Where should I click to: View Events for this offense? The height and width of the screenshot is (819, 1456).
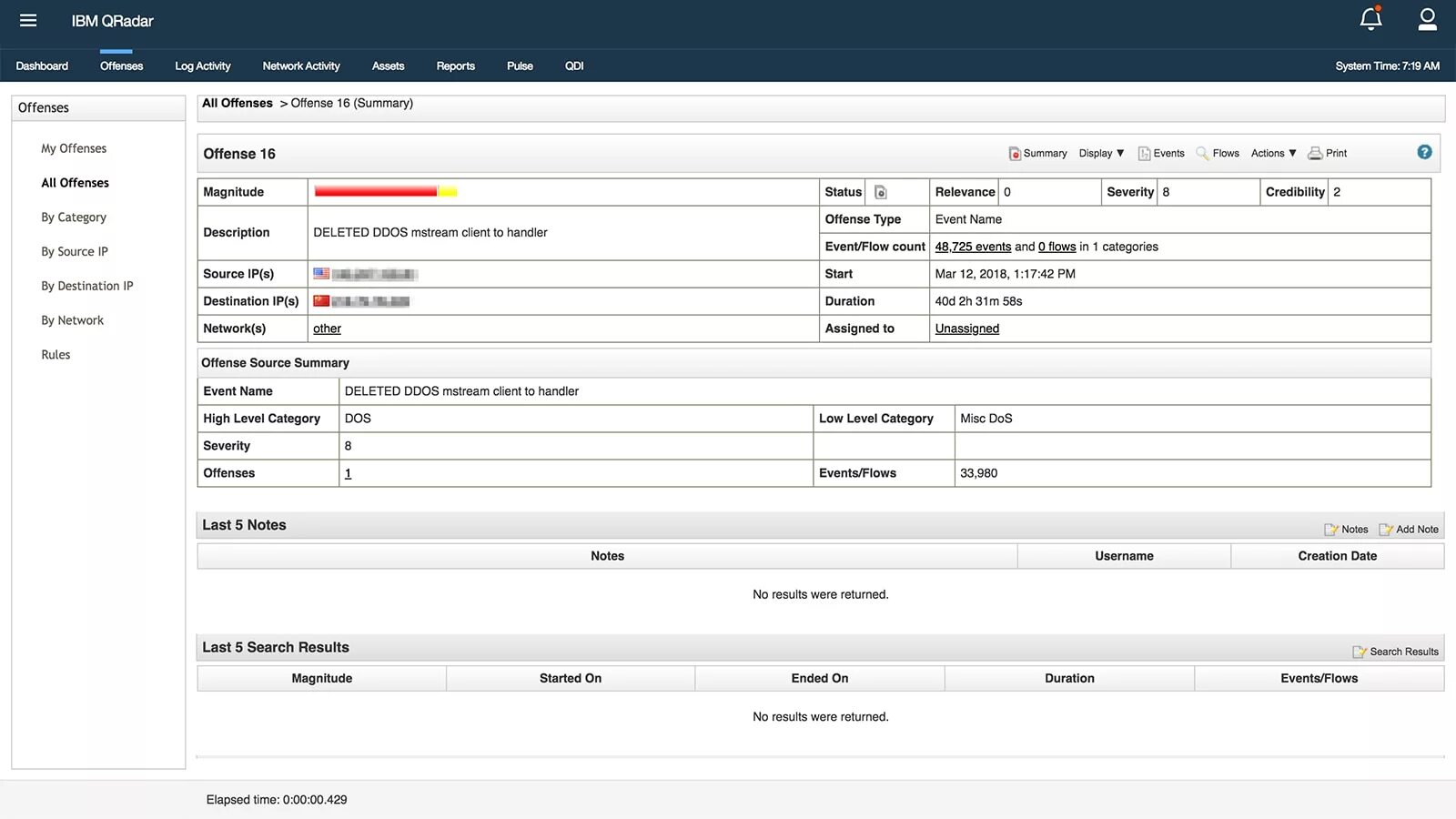(x=1161, y=153)
